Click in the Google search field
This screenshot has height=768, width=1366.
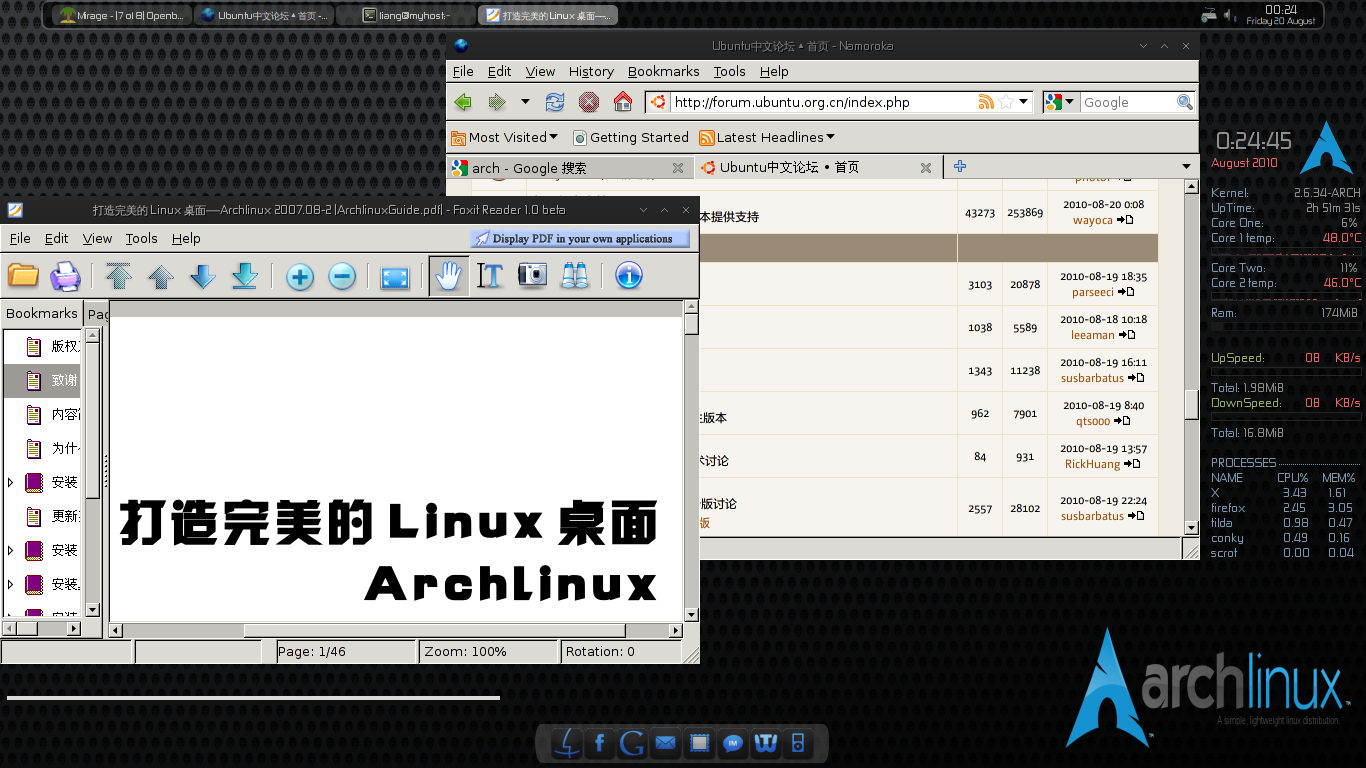(x=1128, y=102)
